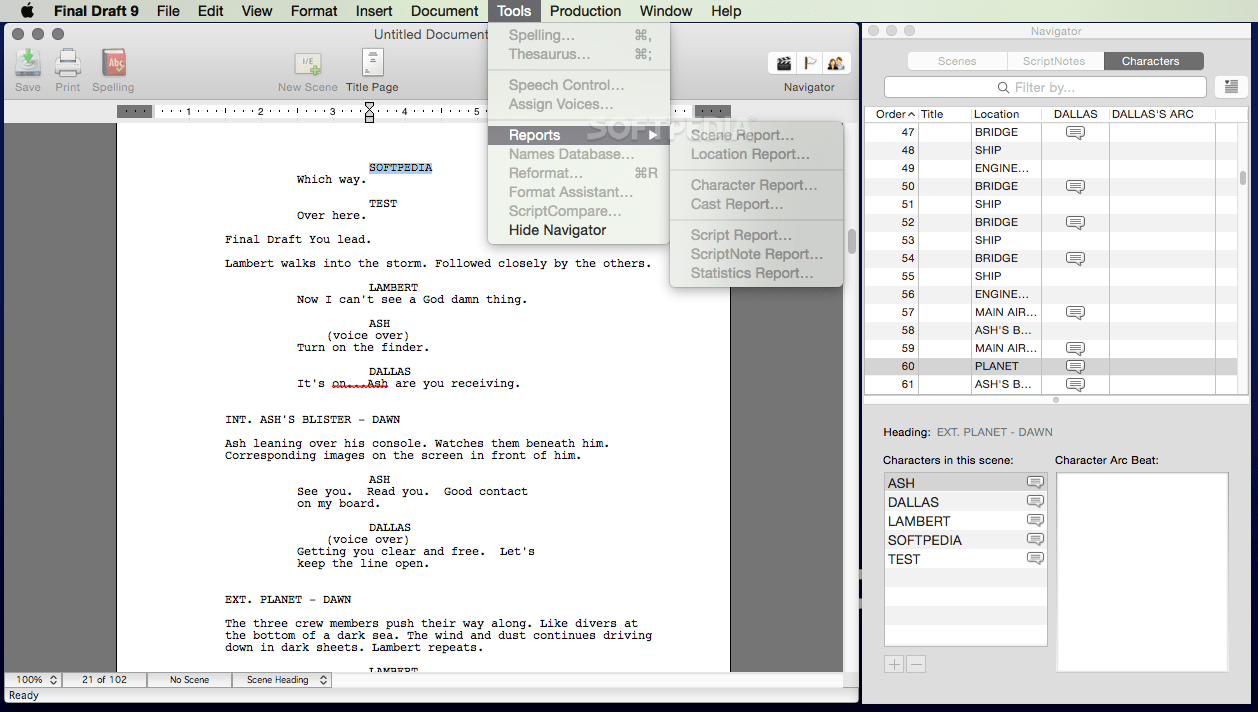Click the Navigator table scrollbar thumb
Image resolution: width=1258 pixels, height=712 pixels.
(x=1243, y=179)
